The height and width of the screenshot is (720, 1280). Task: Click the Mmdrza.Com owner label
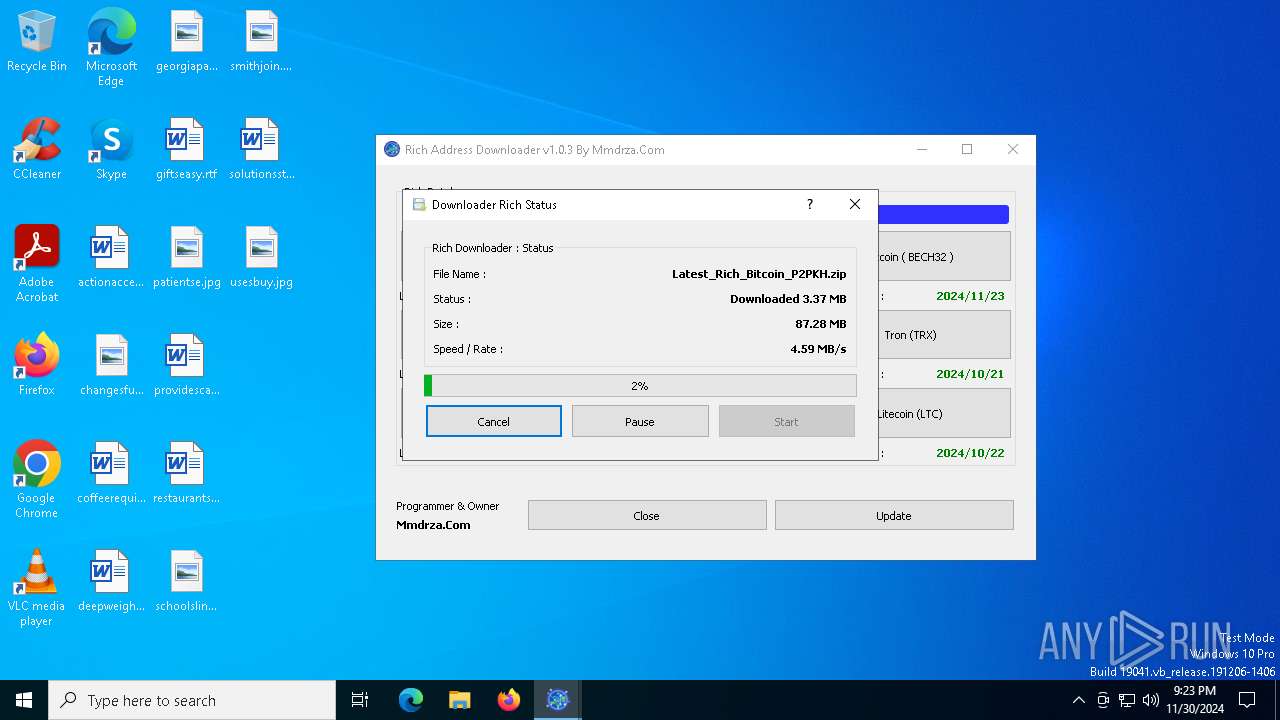tap(433, 525)
